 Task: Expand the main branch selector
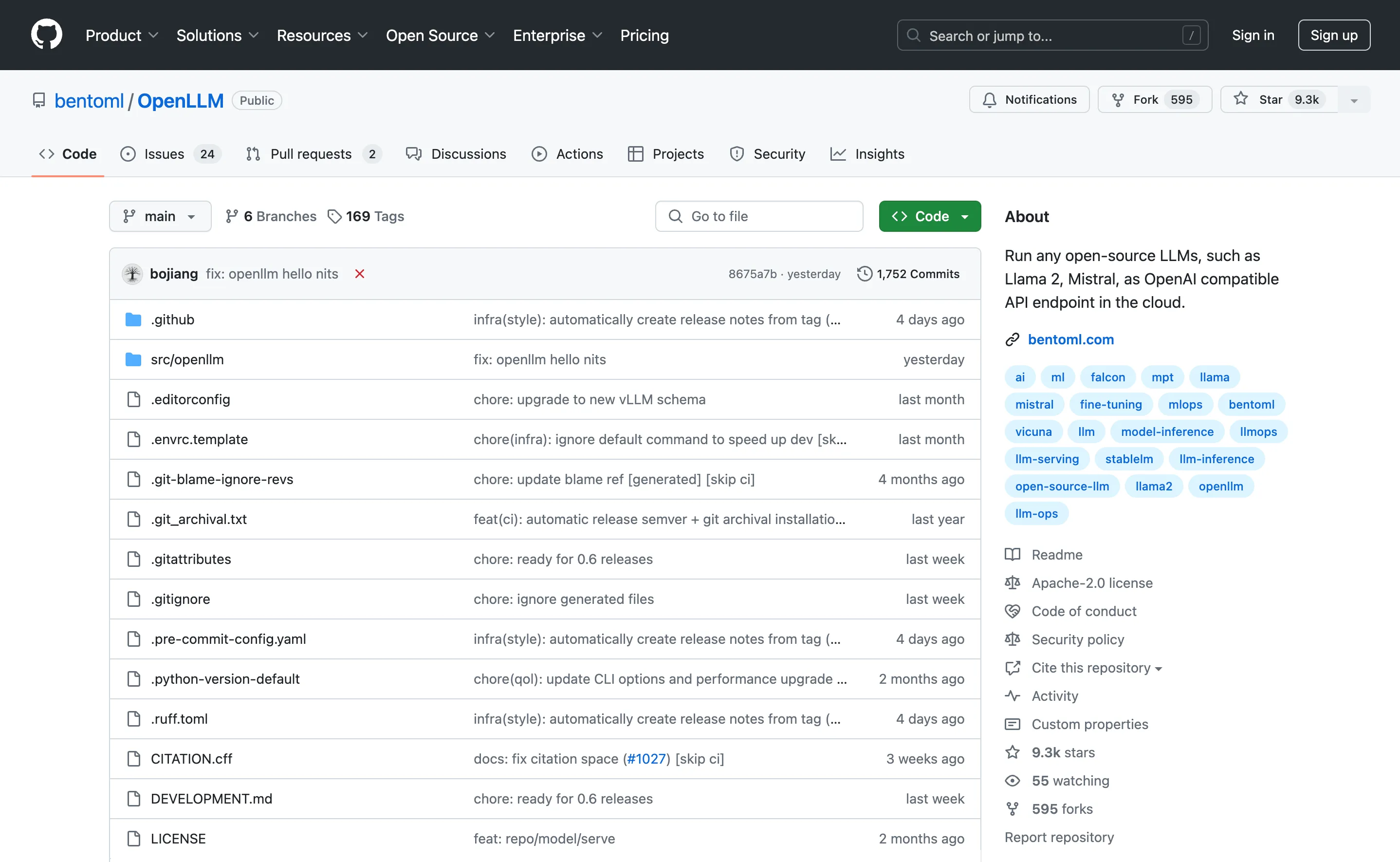160,216
